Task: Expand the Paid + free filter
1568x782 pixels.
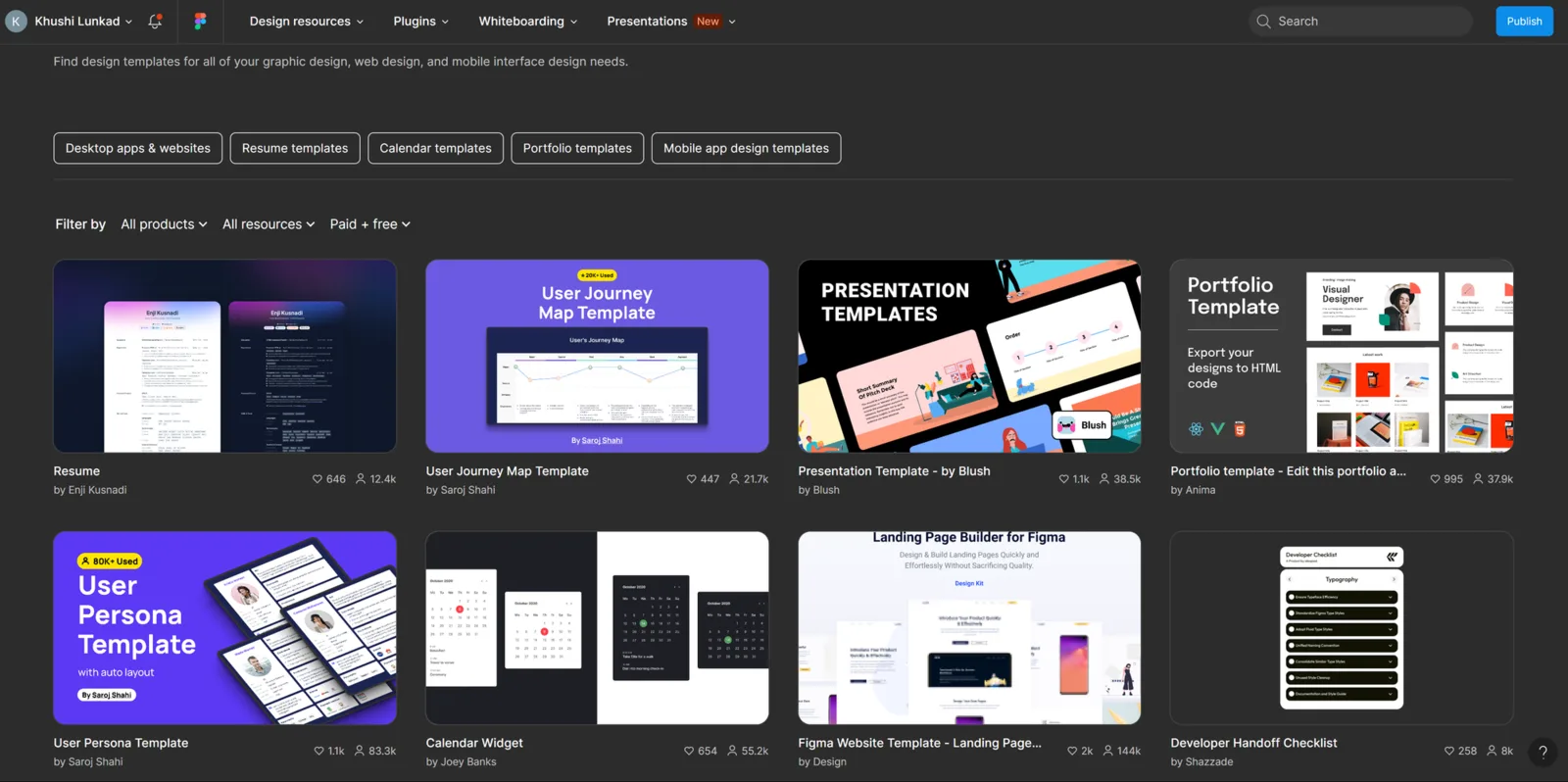Action: pyautogui.click(x=370, y=224)
